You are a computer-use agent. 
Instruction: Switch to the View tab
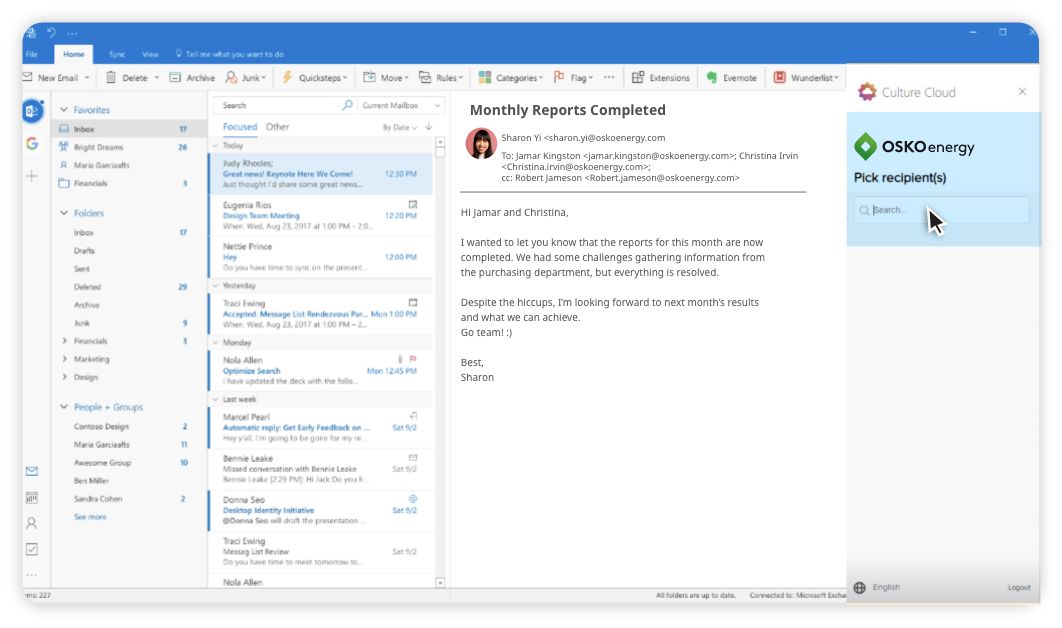click(x=150, y=54)
